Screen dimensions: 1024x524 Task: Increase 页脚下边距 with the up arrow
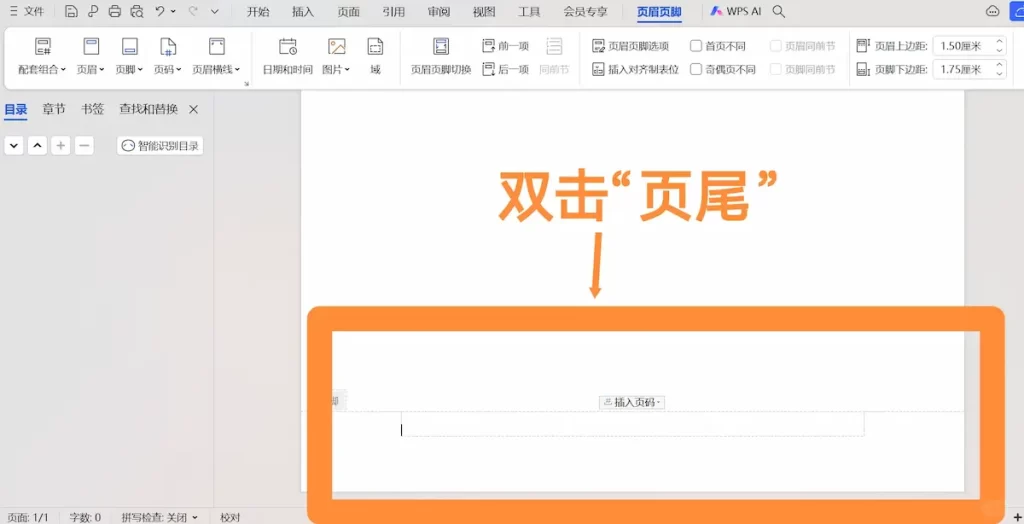999,65
